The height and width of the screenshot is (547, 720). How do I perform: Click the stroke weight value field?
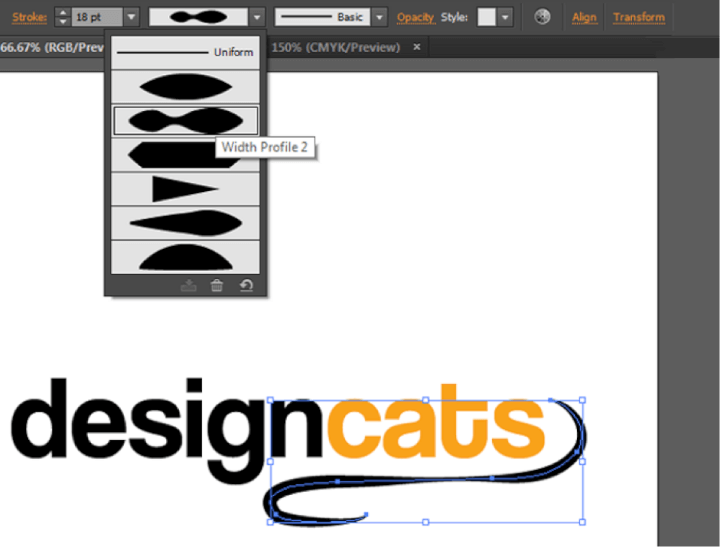click(97, 17)
